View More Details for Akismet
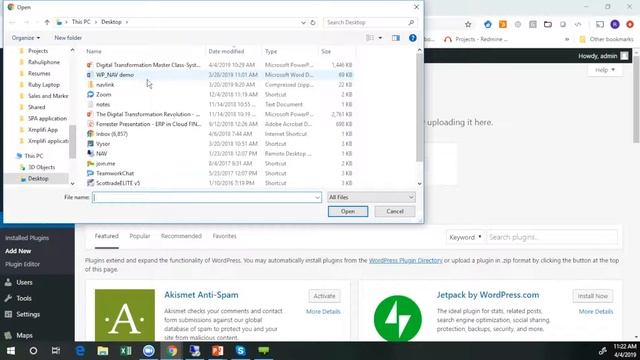Viewport: 640px width, 360px height. tap(323, 311)
